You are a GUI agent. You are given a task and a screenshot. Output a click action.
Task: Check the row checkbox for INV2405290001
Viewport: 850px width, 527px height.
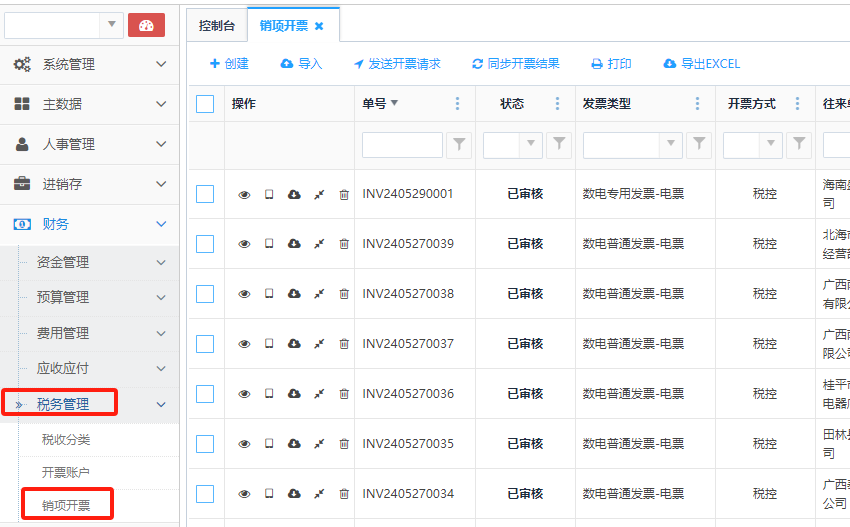(205, 194)
